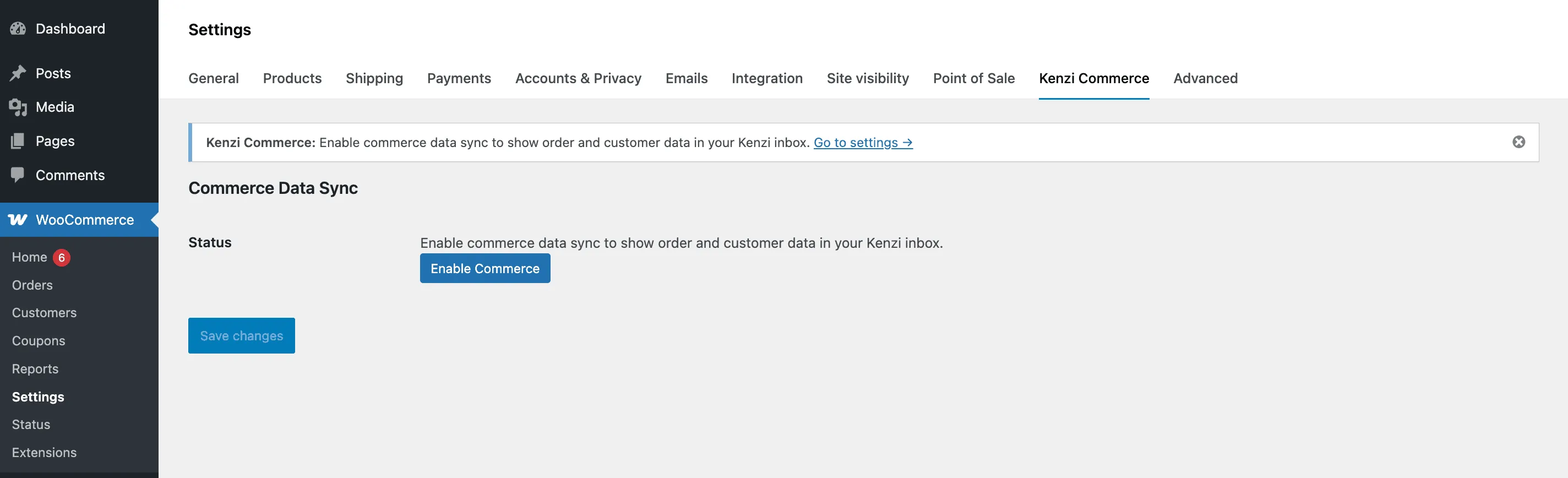Go to WooCommerce Home submenu
The width and height of the screenshot is (1568, 478).
coord(29,257)
